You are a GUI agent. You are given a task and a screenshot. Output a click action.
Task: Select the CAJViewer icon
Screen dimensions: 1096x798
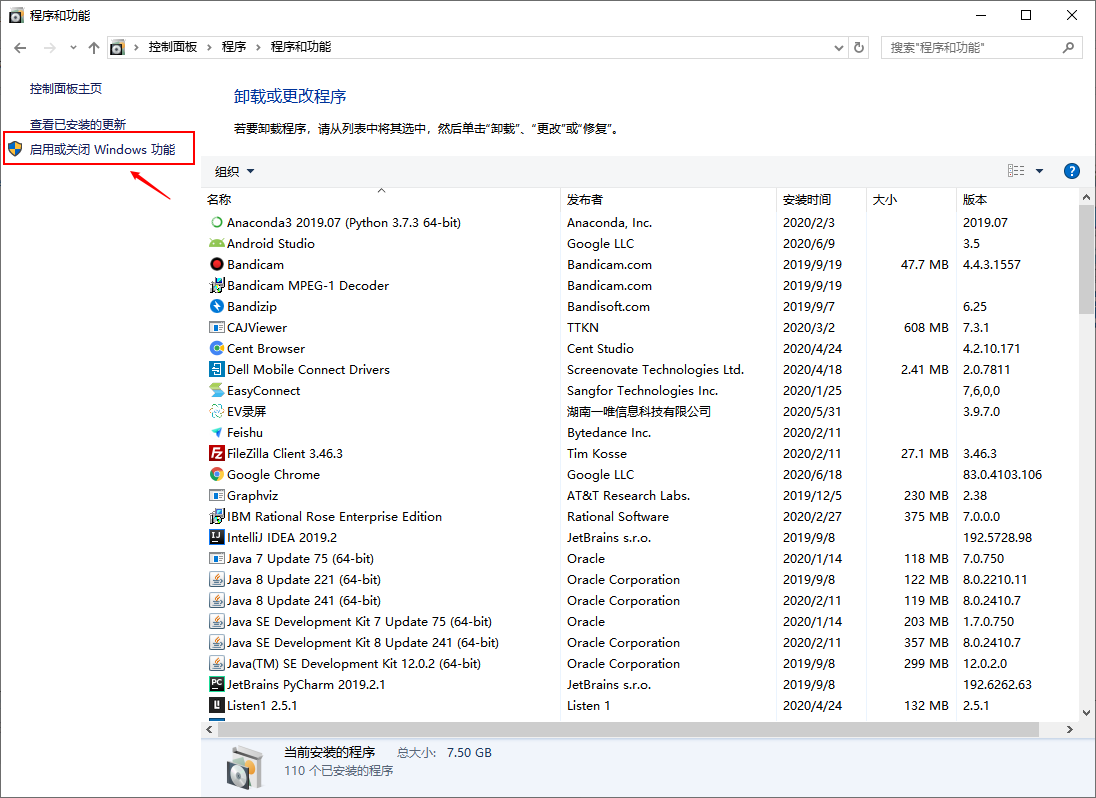[217, 327]
